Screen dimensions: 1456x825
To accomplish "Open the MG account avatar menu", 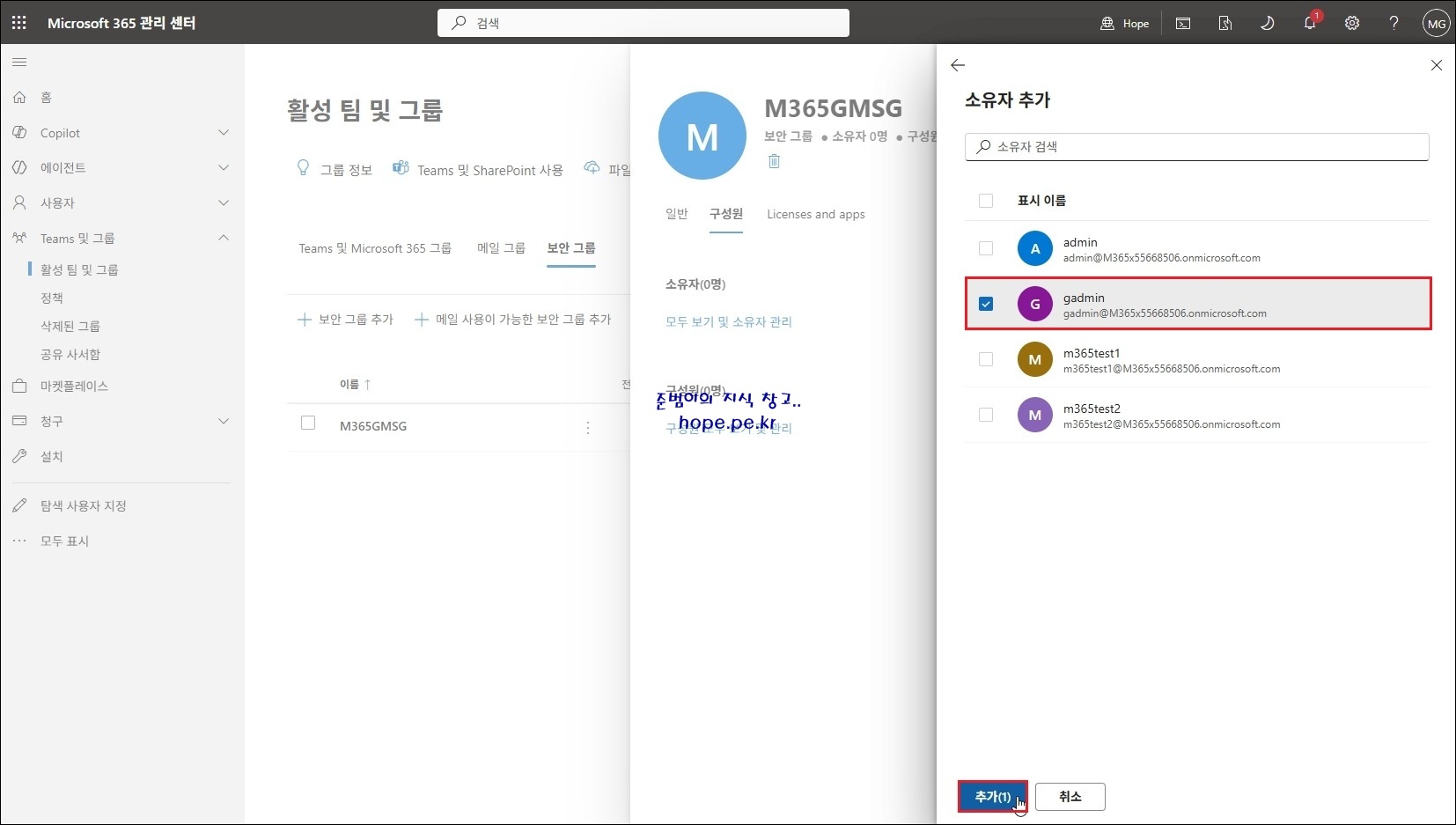I will (1437, 23).
